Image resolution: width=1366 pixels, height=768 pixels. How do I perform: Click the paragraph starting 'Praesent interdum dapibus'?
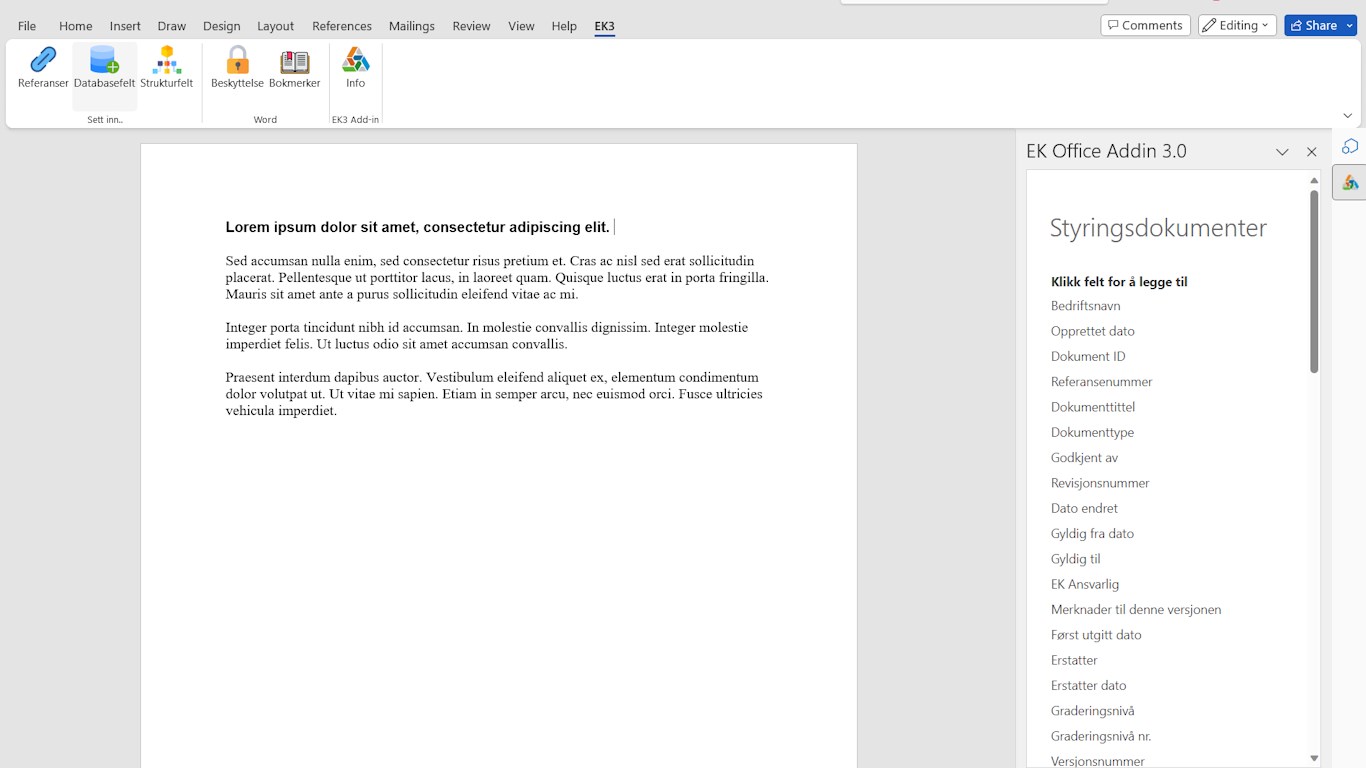click(x=494, y=394)
